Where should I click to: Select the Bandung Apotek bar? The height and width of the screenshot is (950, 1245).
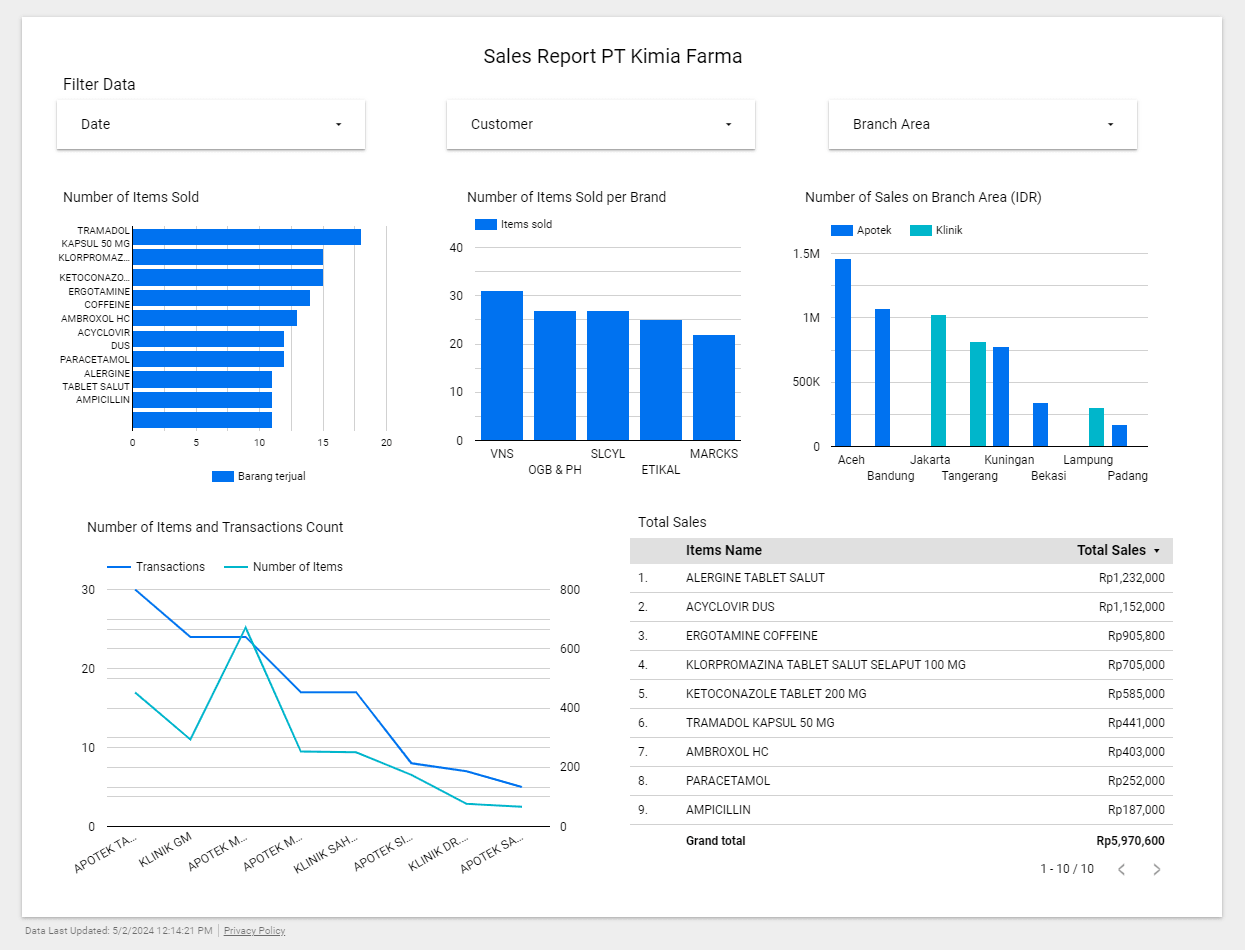pyautogui.click(x=883, y=377)
